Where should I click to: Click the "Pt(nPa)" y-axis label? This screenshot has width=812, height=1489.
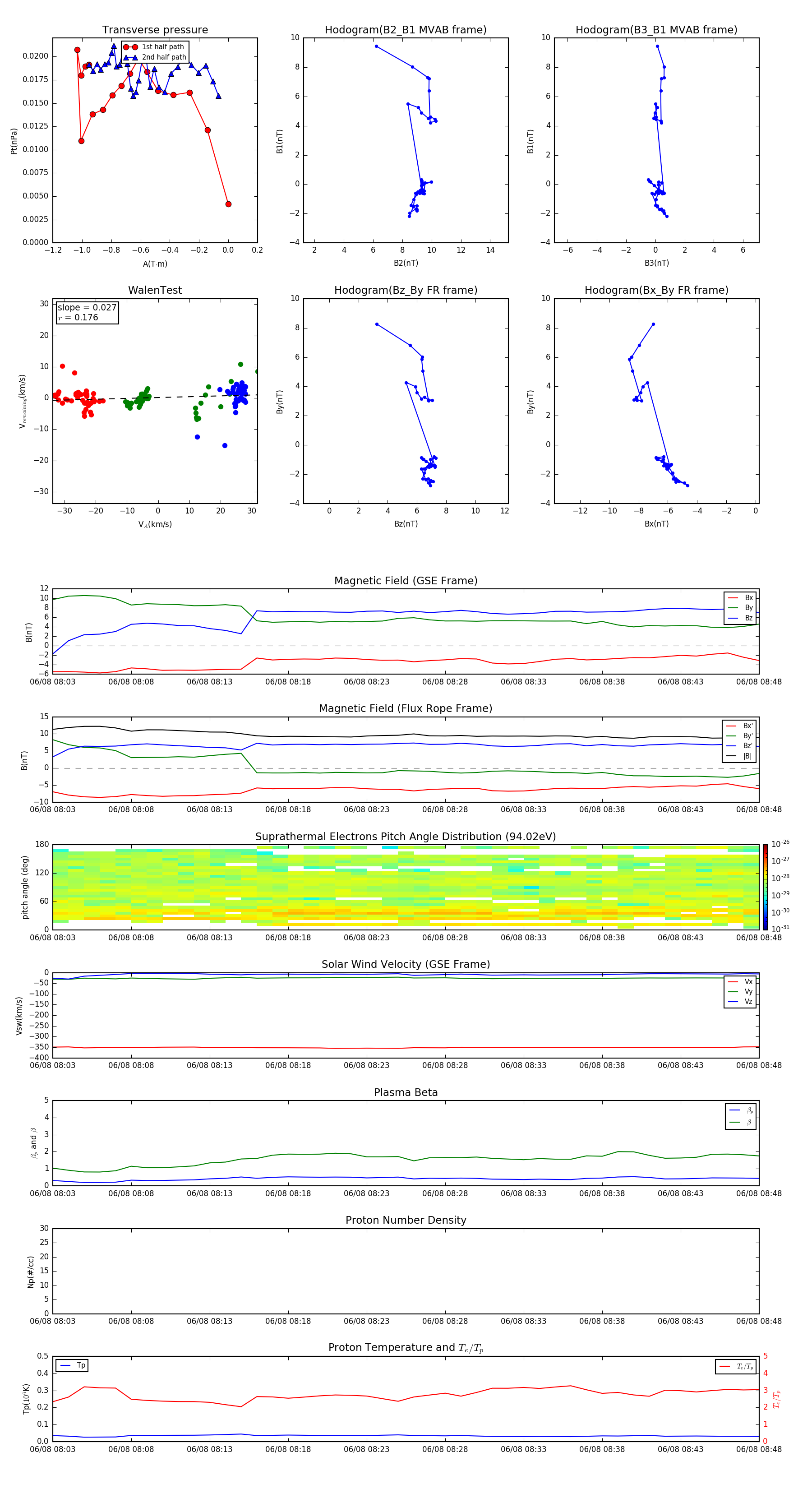[x=14, y=141]
